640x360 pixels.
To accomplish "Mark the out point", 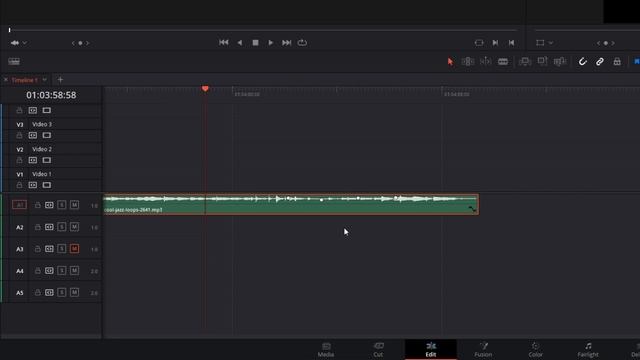I will (x=511, y=42).
